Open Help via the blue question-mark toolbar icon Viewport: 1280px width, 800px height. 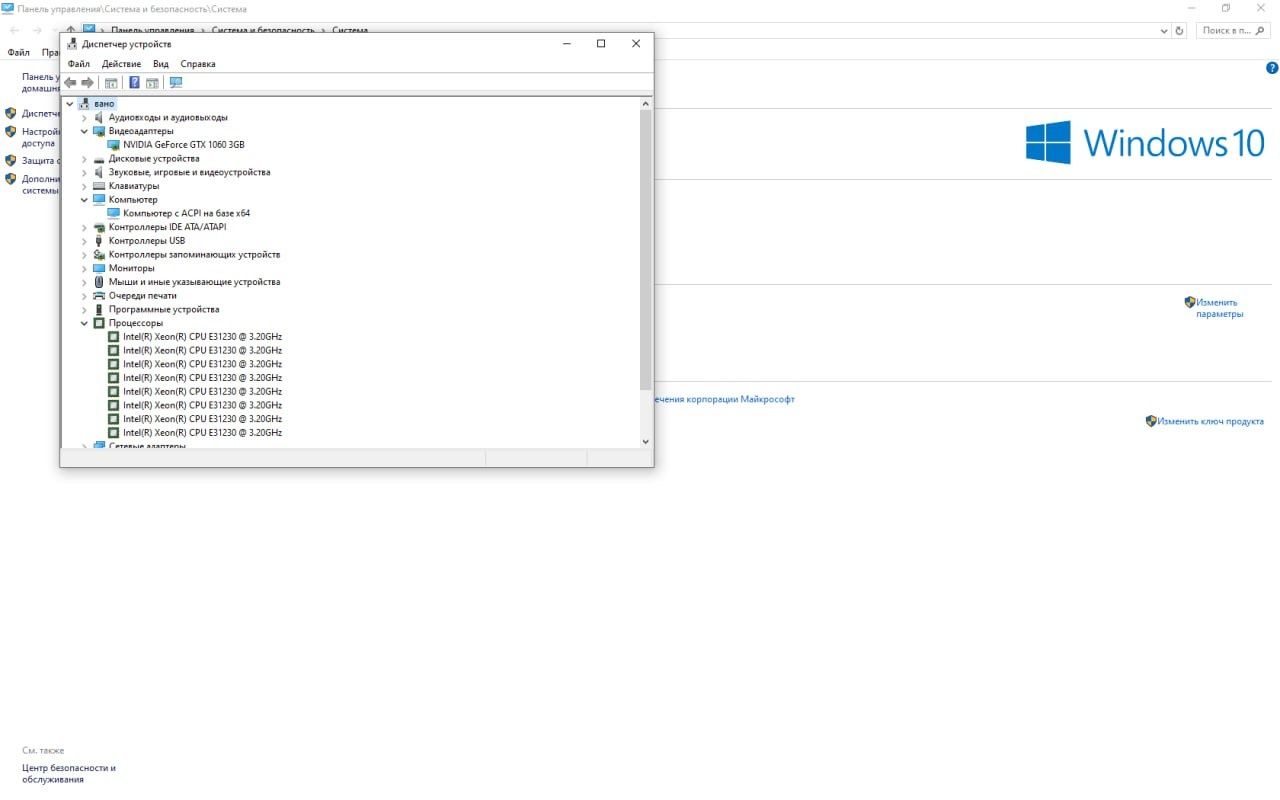(x=134, y=83)
